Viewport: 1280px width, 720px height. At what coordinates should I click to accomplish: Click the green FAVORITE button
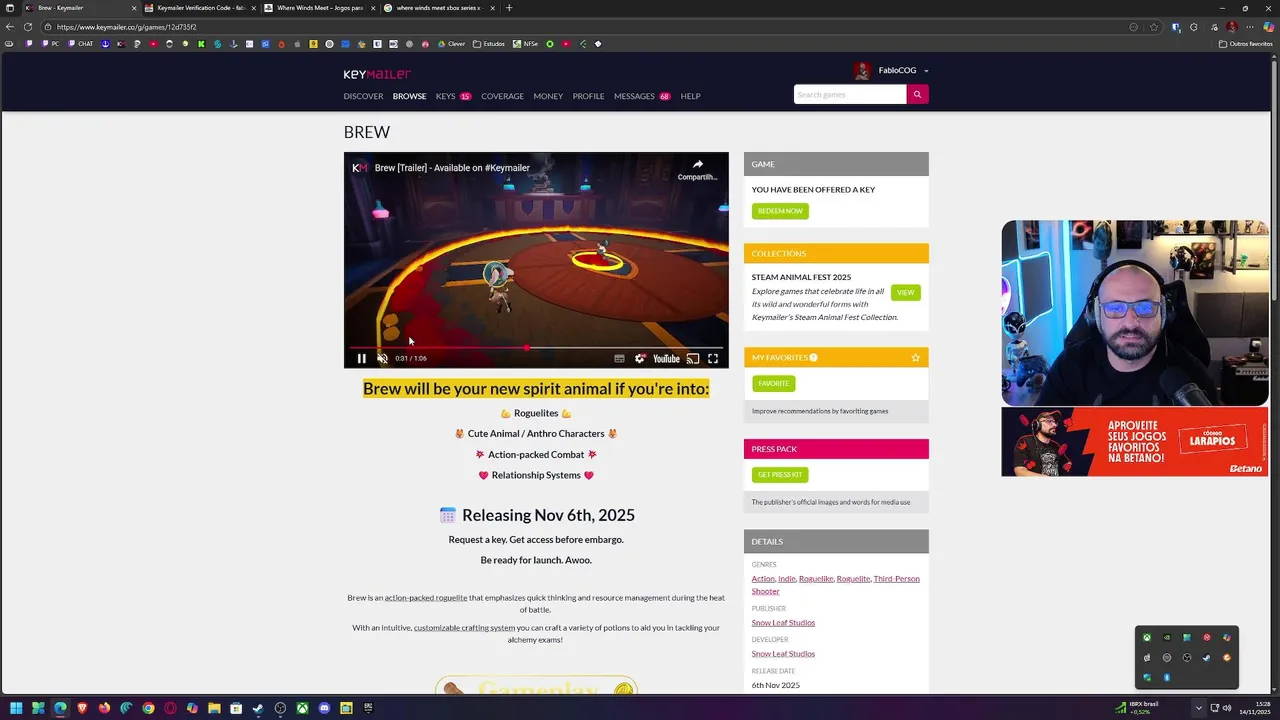pyautogui.click(x=773, y=383)
